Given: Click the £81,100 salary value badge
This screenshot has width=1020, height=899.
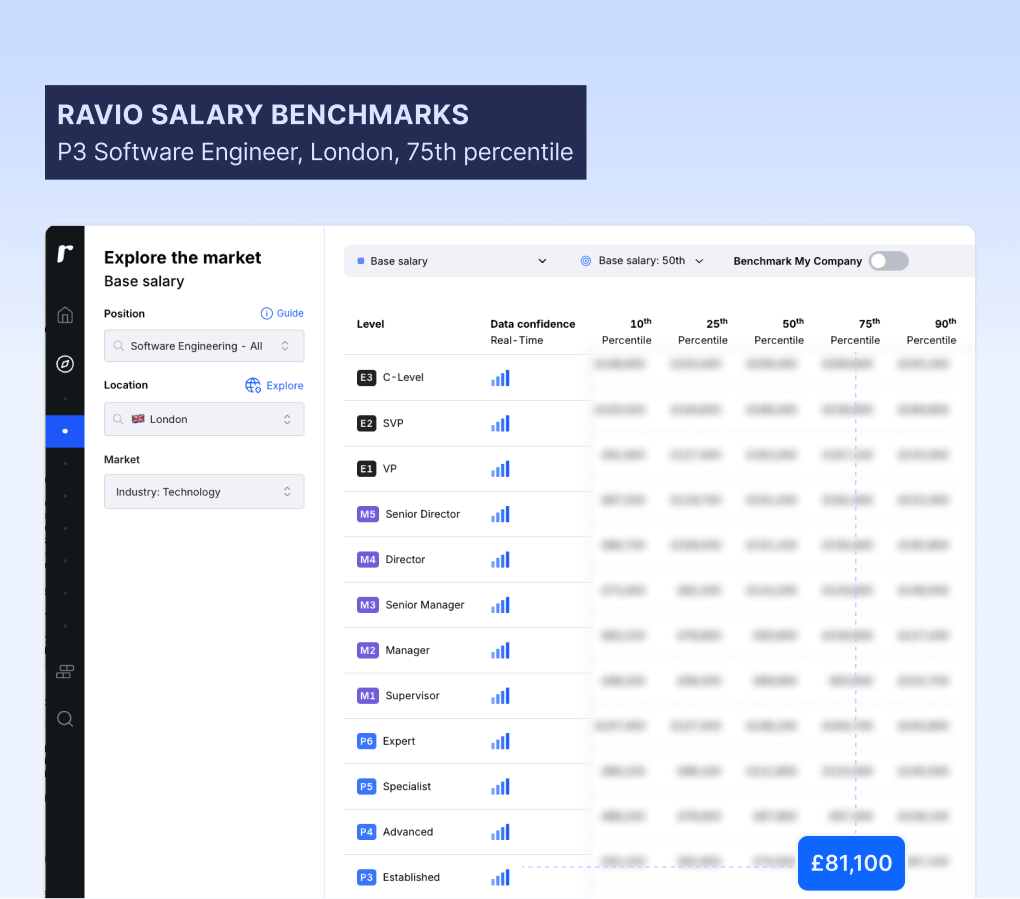Looking at the screenshot, I should click(851, 862).
